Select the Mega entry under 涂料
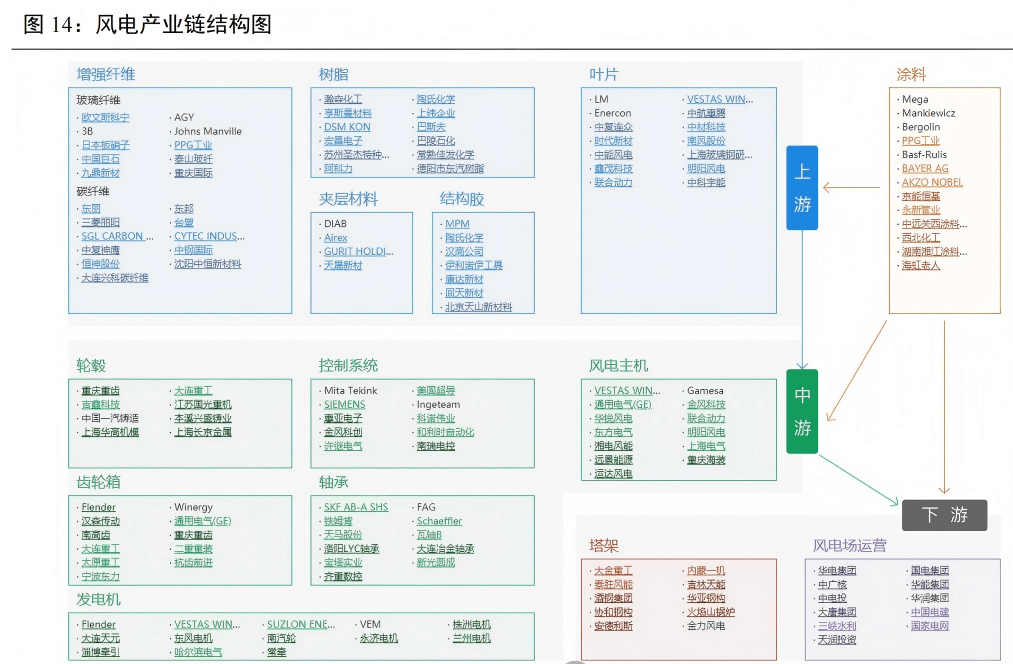 [x=915, y=99]
